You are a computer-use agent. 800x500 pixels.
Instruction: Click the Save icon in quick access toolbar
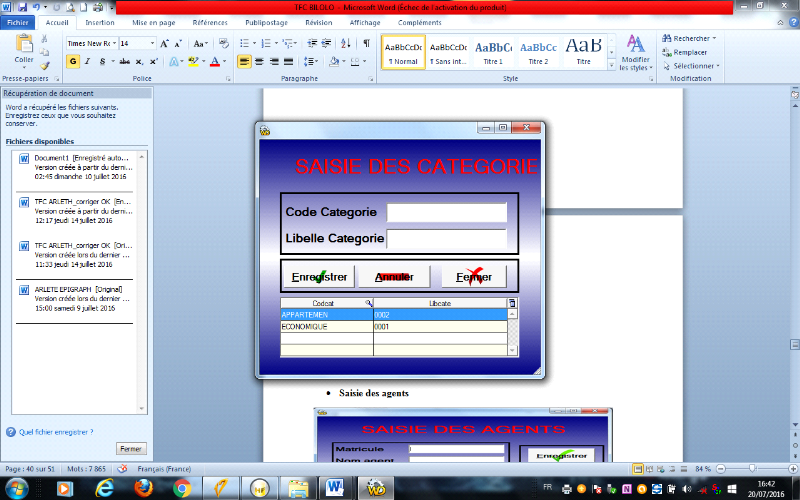click(22, 7)
